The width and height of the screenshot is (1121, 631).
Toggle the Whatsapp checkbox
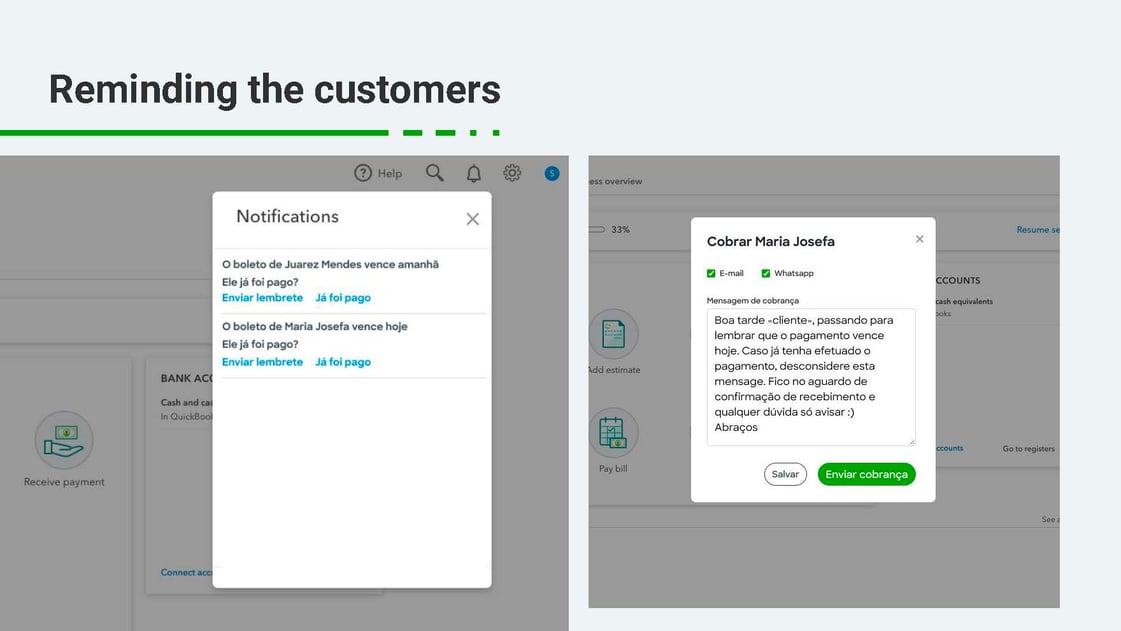[766, 274]
